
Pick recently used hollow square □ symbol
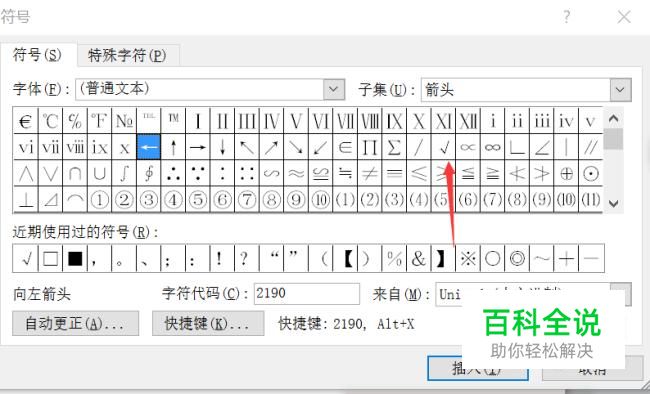pos(50,258)
